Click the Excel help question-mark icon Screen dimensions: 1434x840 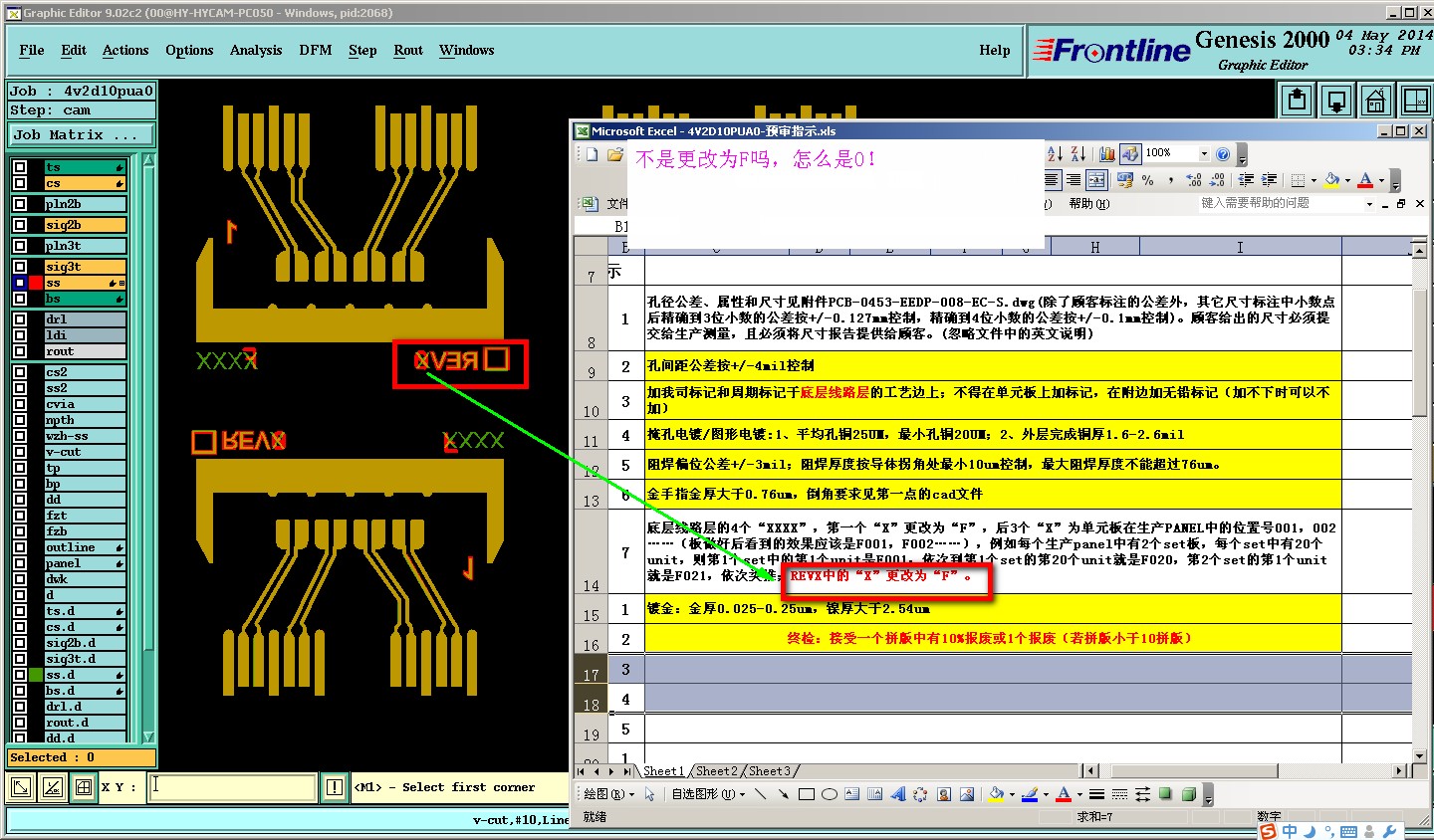1223,153
